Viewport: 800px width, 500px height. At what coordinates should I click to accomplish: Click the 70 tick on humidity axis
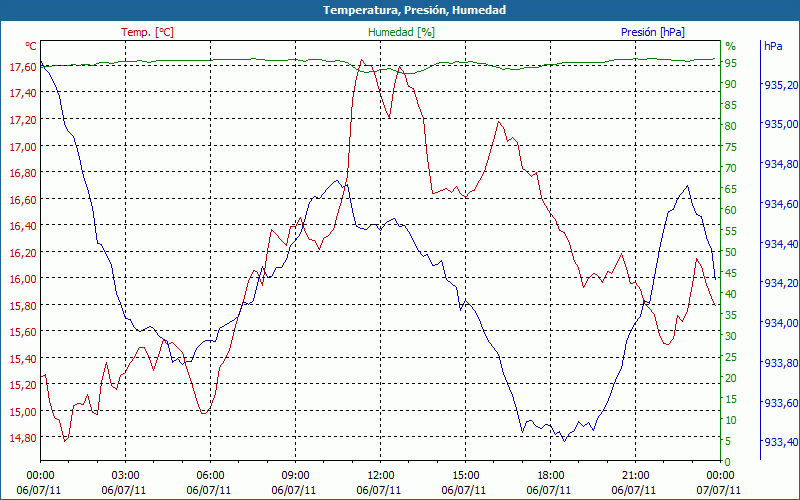pyautogui.click(x=731, y=168)
